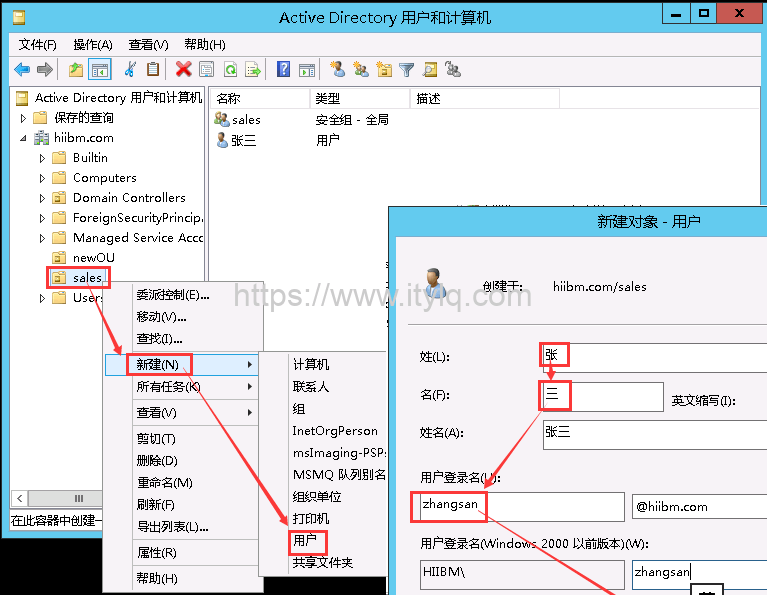The width and height of the screenshot is (767, 595).
Task: Open the 操作(A) menu
Action: click(x=93, y=45)
